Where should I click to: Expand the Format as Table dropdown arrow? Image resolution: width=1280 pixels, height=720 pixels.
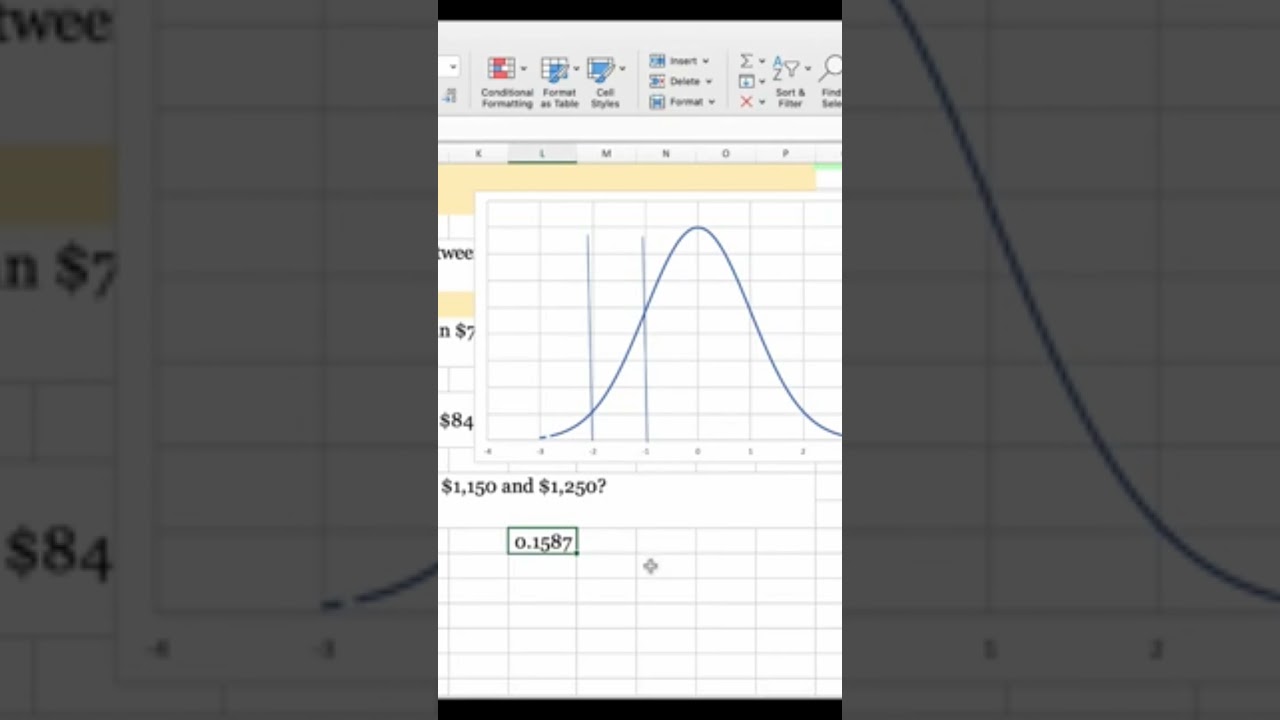click(576, 69)
